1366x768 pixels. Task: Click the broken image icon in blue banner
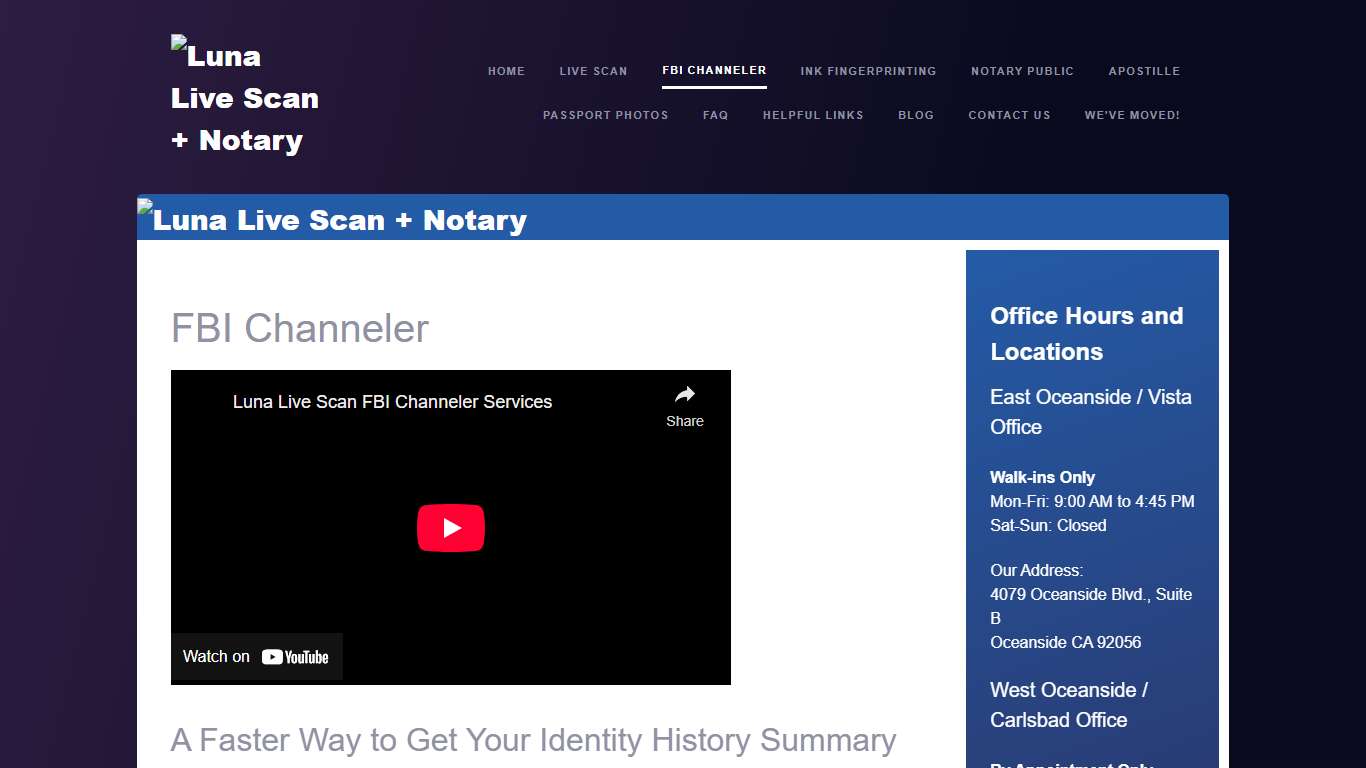pos(145,207)
